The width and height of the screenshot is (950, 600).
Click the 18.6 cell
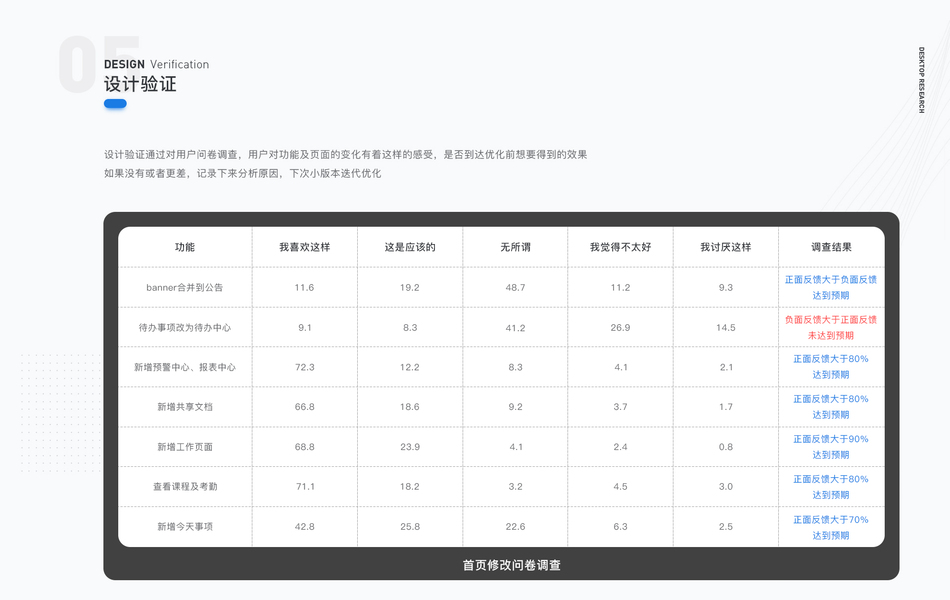[x=410, y=407]
